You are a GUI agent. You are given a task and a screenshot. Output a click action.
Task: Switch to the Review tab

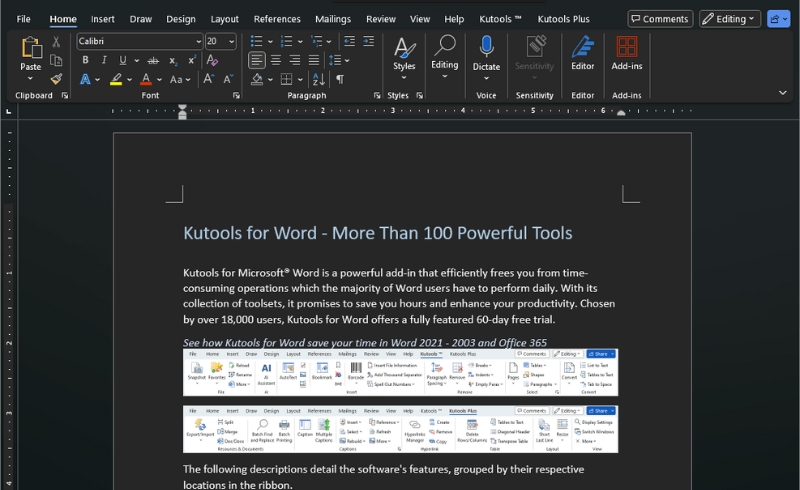pos(381,19)
